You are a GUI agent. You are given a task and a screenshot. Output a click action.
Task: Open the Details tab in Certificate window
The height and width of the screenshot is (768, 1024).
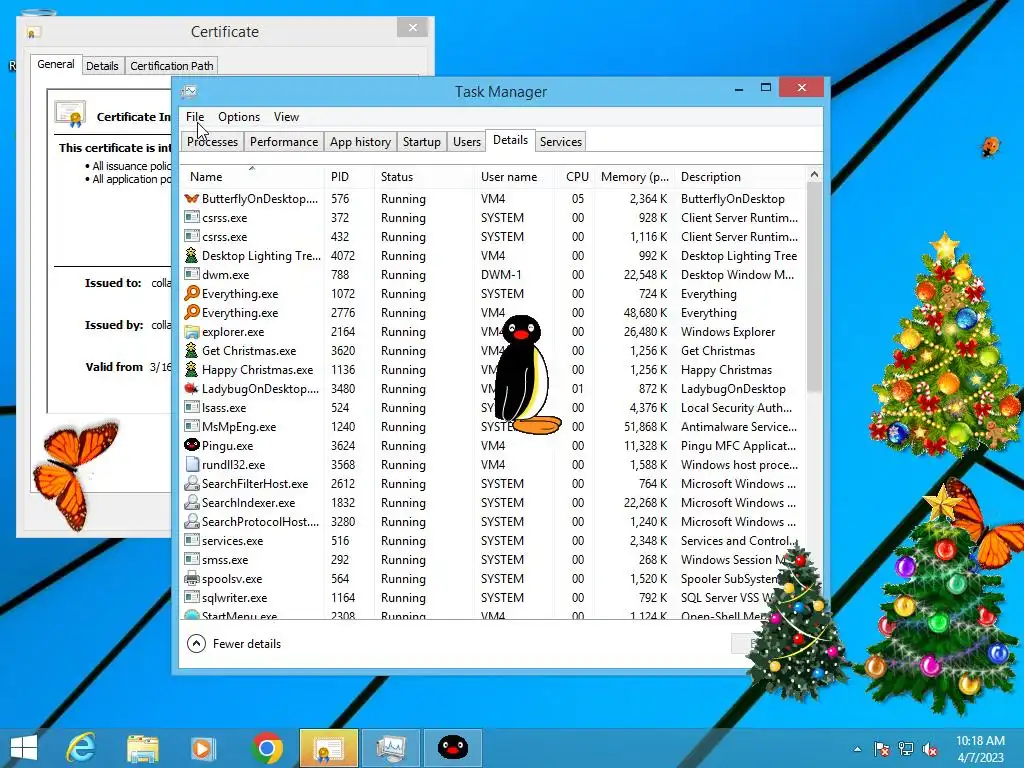click(x=102, y=66)
